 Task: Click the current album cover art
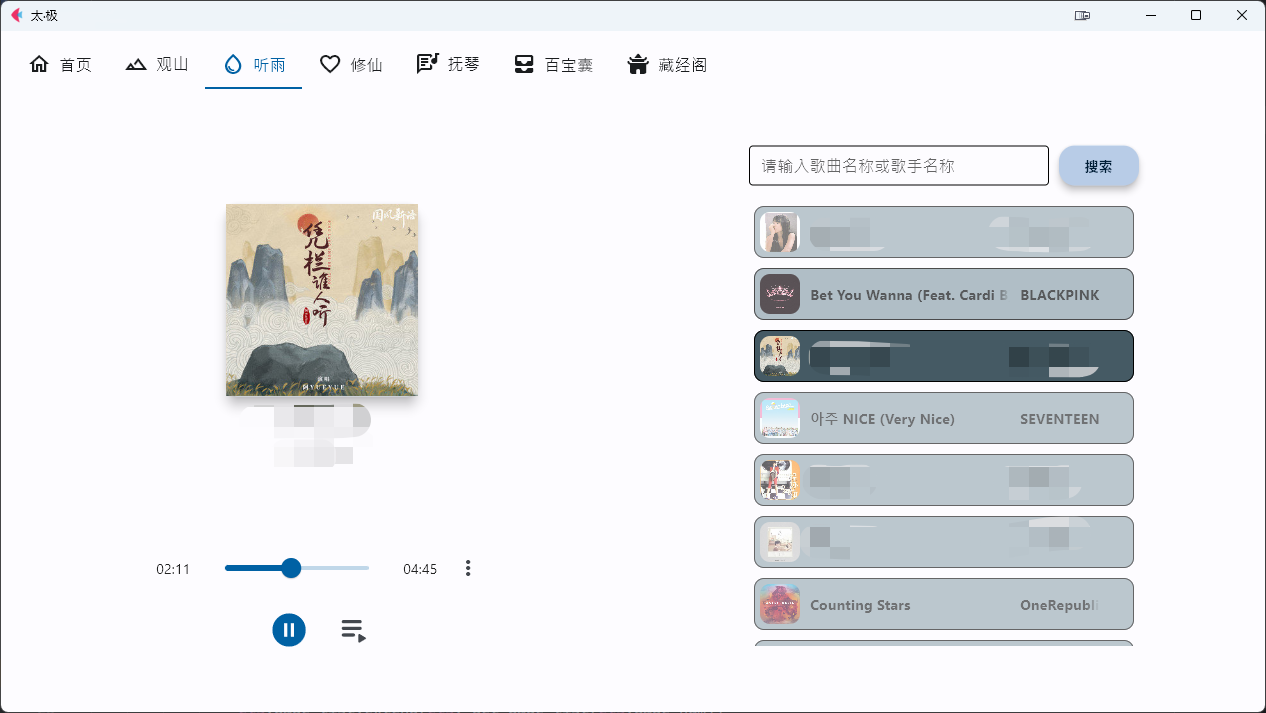tap(322, 300)
